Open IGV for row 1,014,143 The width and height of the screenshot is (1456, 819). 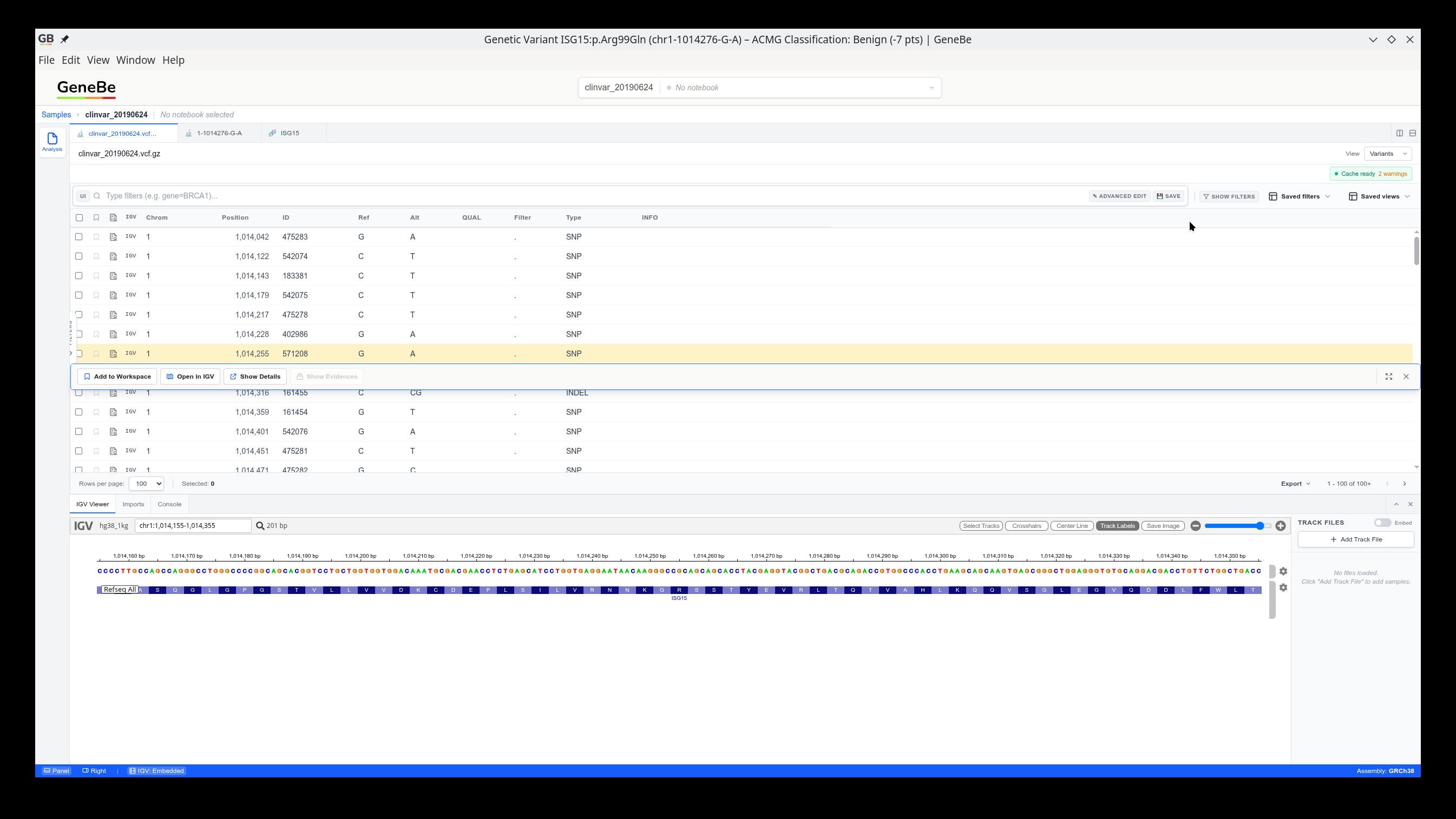130,276
